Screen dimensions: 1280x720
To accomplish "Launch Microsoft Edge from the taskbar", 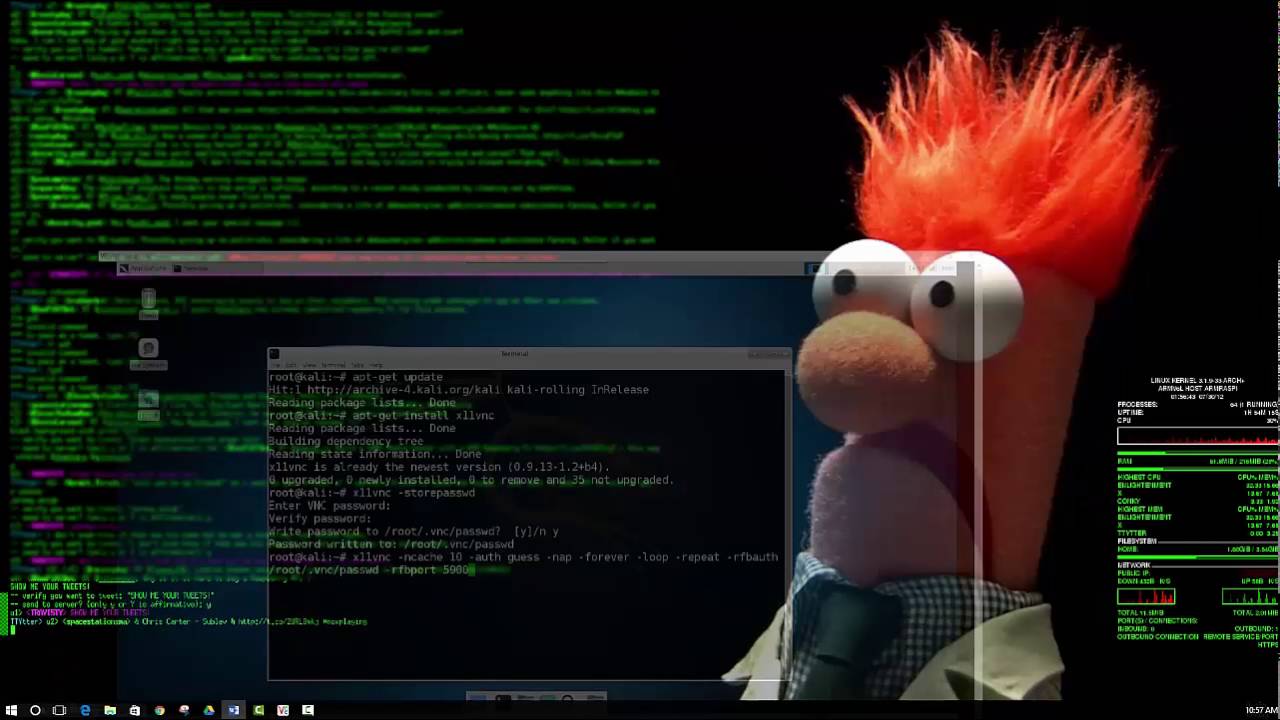I will (85, 710).
